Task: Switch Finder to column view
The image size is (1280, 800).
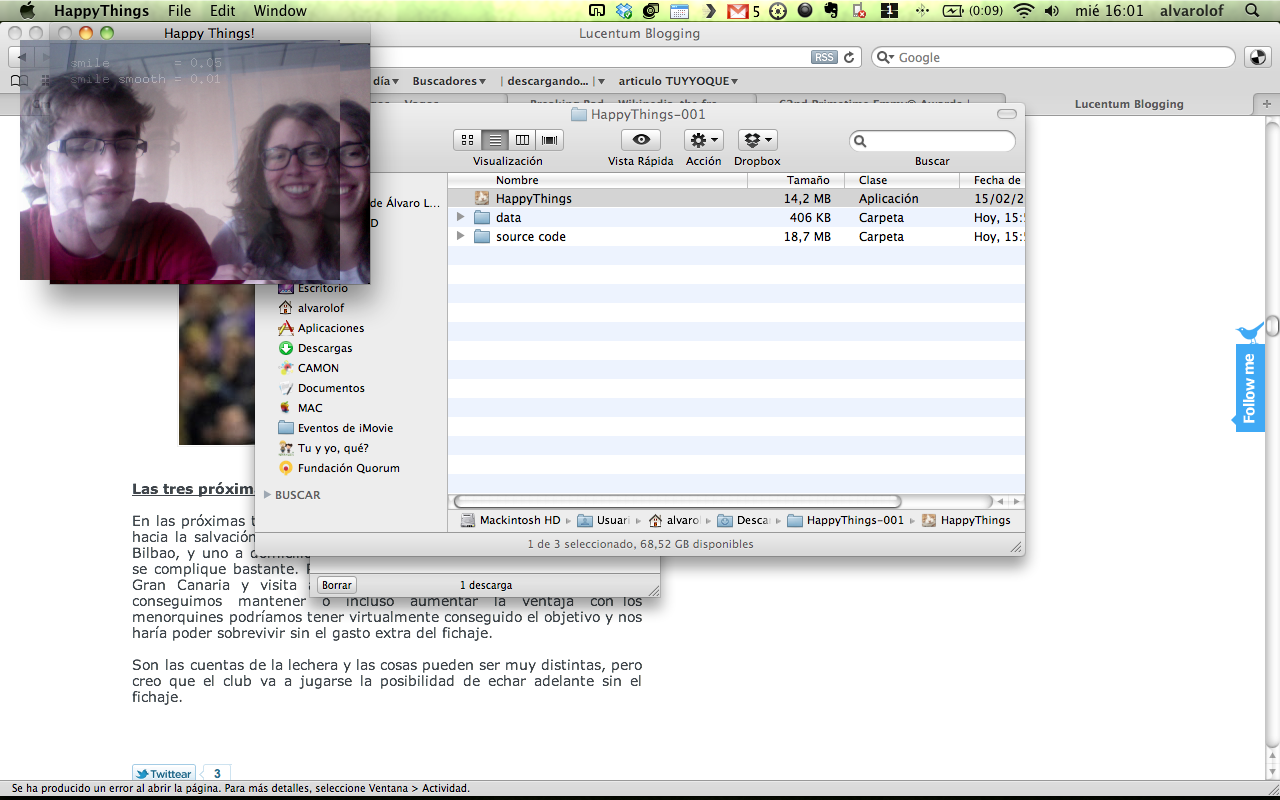Action: pyautogui.click(x=522, y=140)
